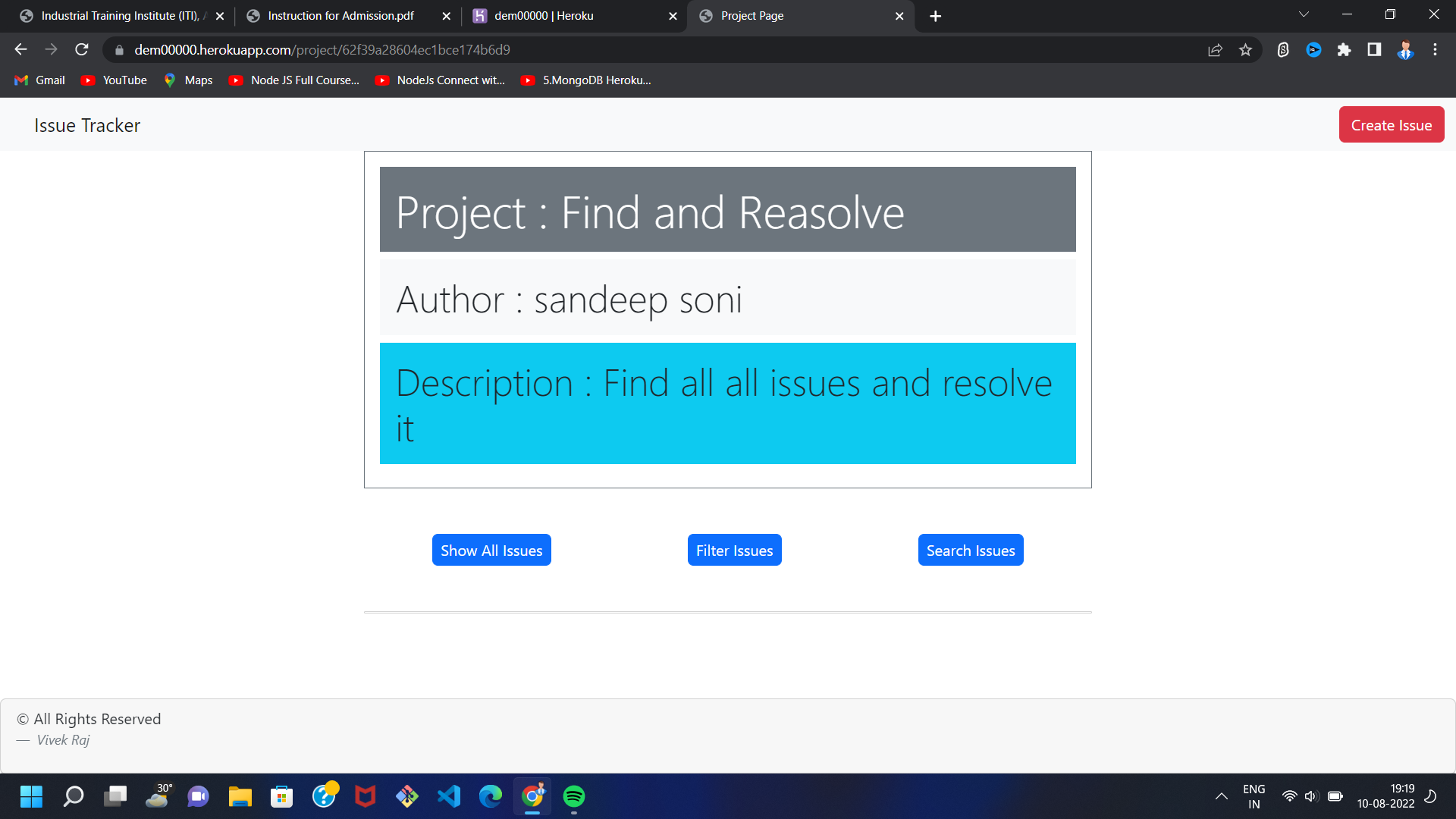Launch Visual Studio Code from the taskbar
The width and height of the screenshot is (1456, 819).
449,796
